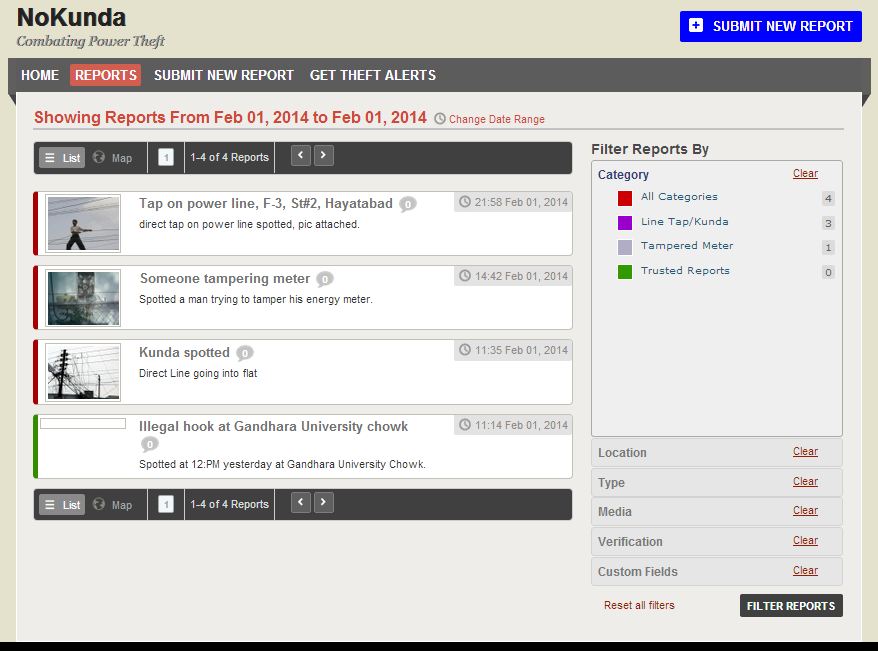This screenshot has width=878, height=651.
Task: Click the bottom list view hamburger icon
Action: click(x=50, y=505)
